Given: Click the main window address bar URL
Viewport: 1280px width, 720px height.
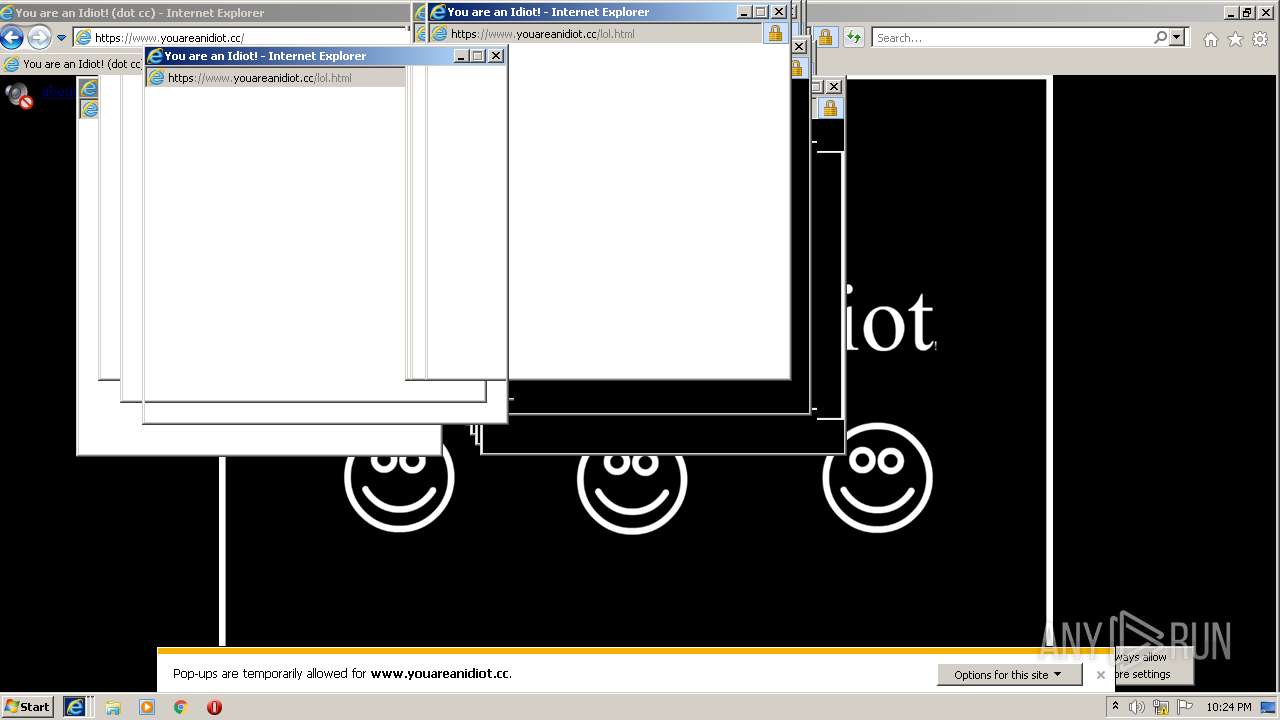Looking at the screenshot, I should pyautogui.click(x=169, y=38).
